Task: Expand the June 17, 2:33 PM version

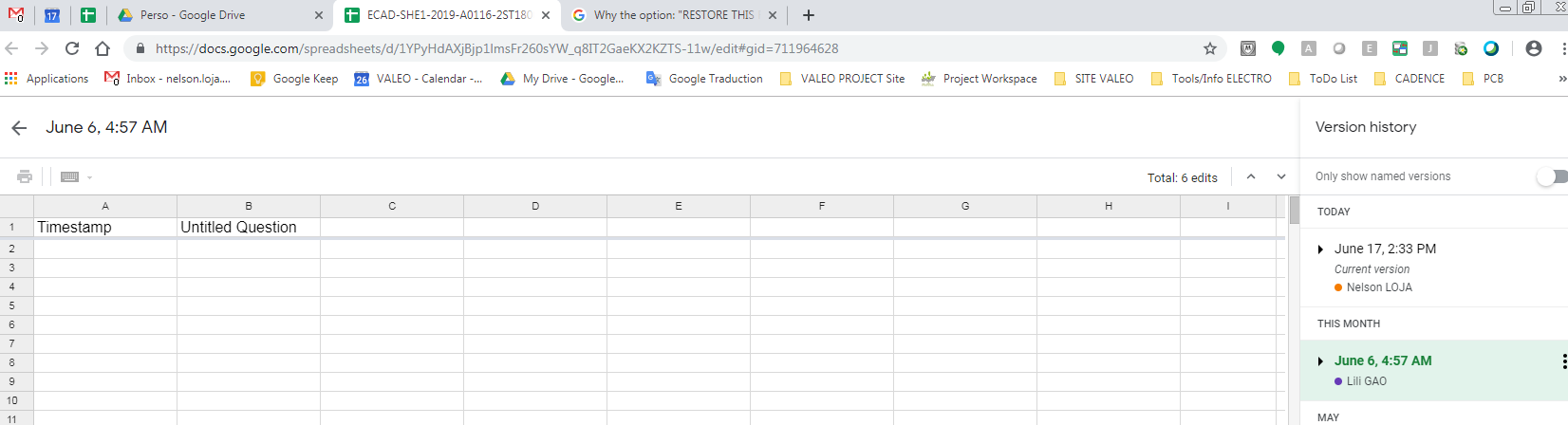Action: (1320, 249)
